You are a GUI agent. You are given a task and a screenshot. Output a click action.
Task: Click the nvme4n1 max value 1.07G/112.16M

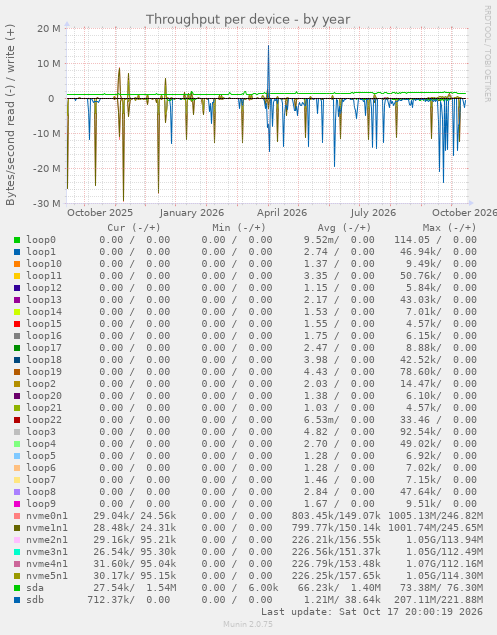coord(445,564)
